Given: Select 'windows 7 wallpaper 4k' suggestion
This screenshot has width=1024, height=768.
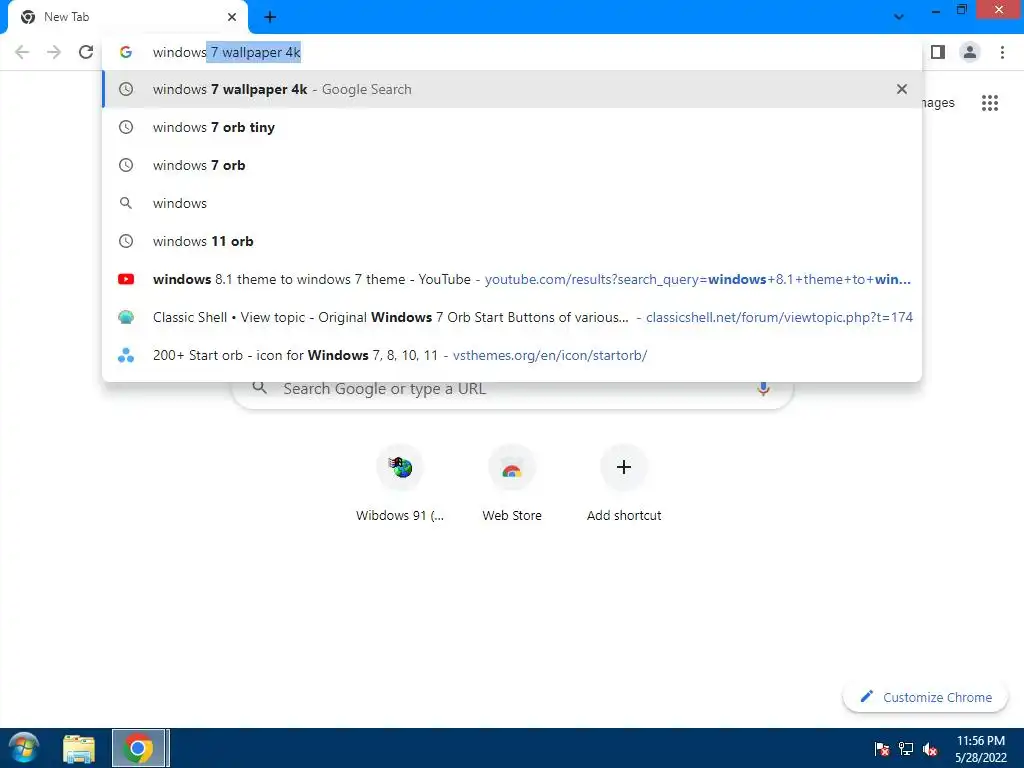Looking at the screenshot, I should [512, 89].
